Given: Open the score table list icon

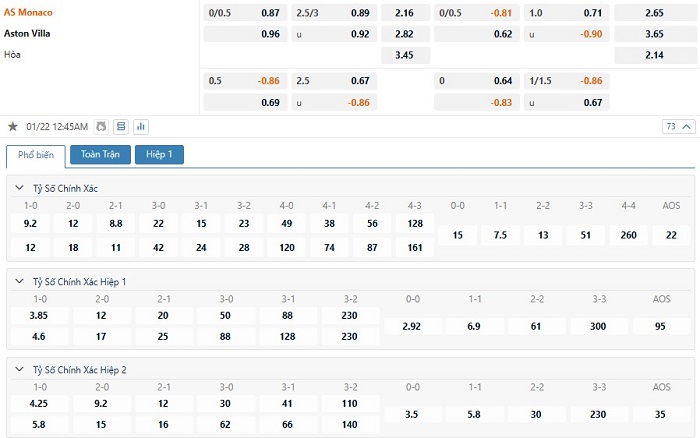Looking at the screenshot, I should [121, 127].
